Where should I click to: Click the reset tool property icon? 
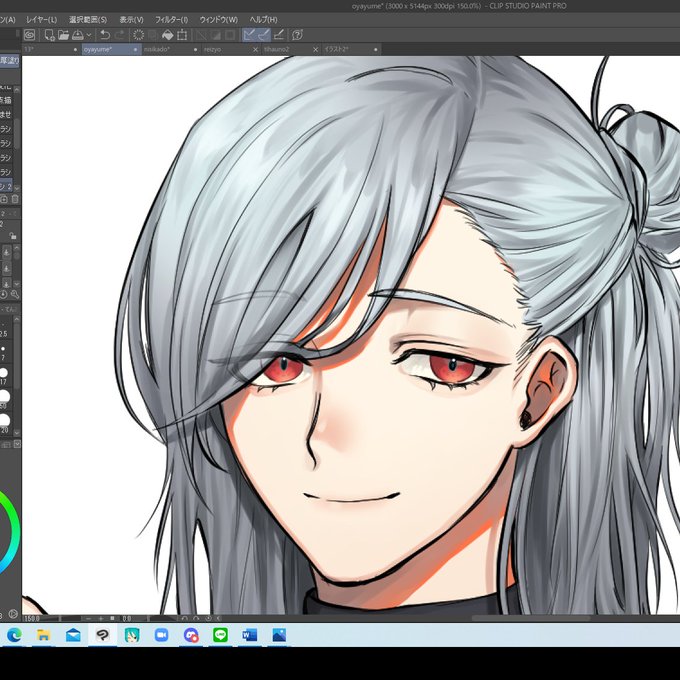[3, 294]
